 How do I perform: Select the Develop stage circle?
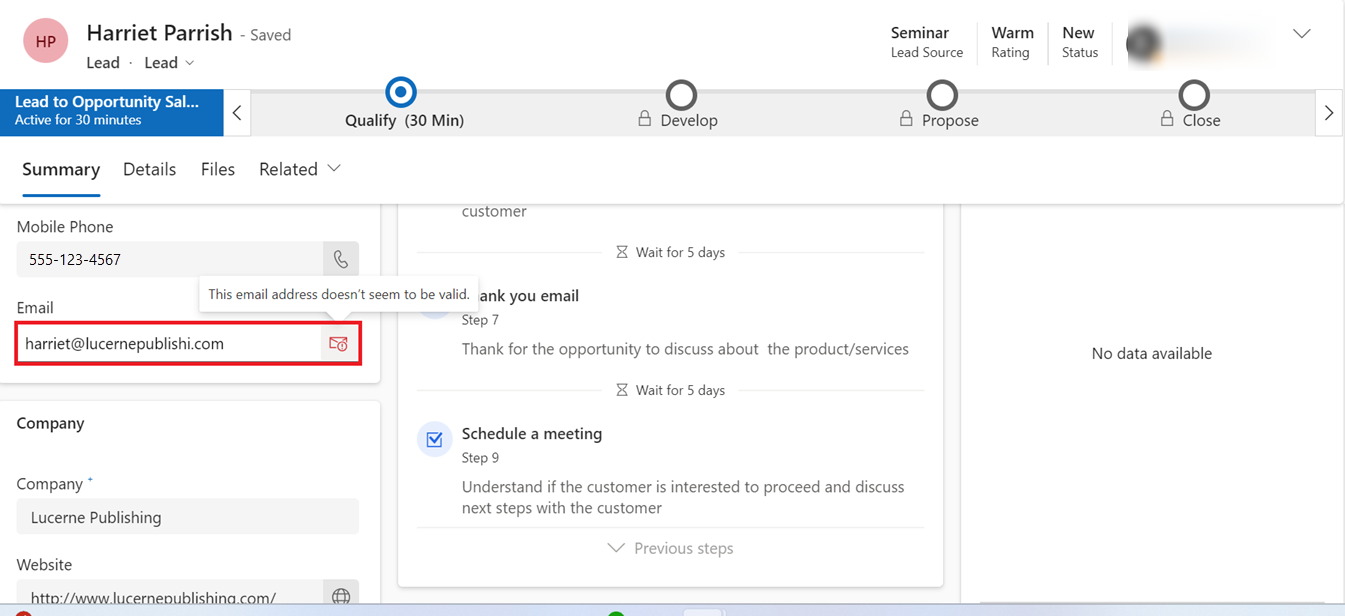click(682, 95)
